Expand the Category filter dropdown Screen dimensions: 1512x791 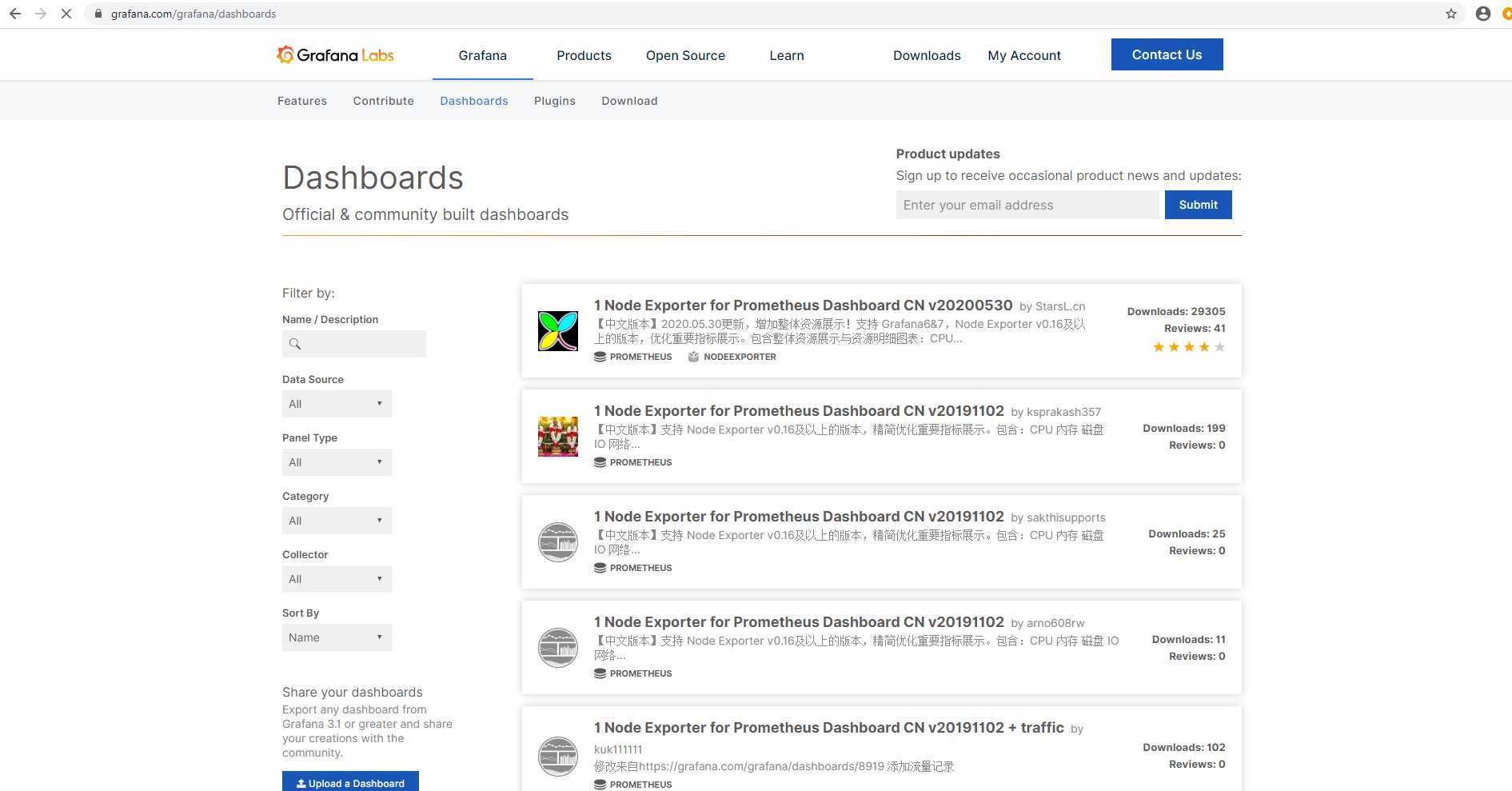pos(337,521)
